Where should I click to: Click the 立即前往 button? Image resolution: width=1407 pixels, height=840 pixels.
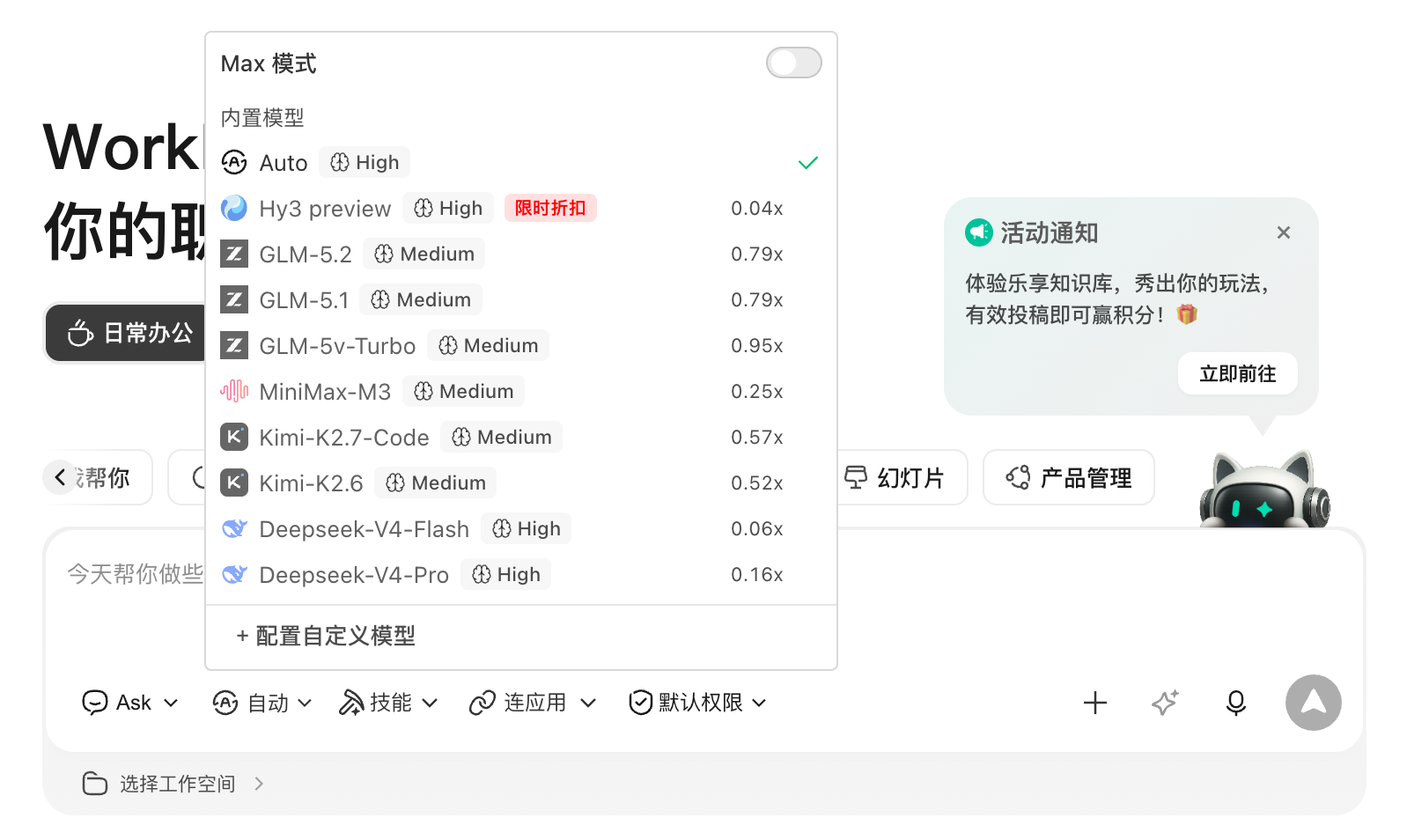click(1238, 374)
